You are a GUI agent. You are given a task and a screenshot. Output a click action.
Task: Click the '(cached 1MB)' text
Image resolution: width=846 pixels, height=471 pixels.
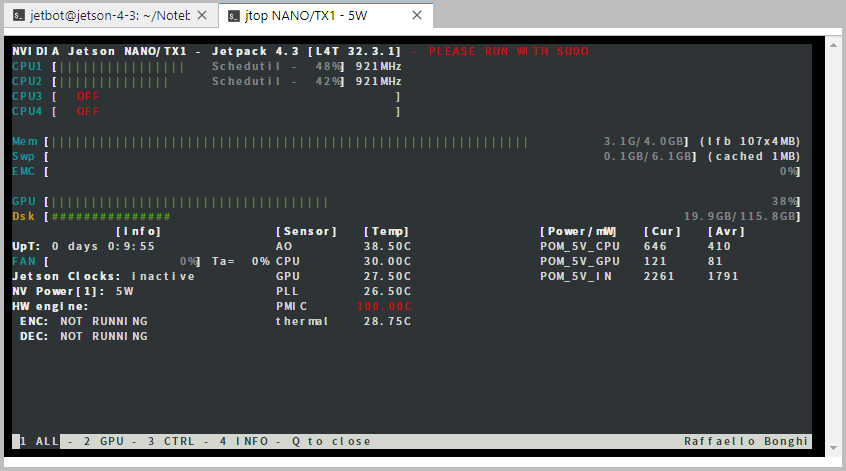click(754, 156)
